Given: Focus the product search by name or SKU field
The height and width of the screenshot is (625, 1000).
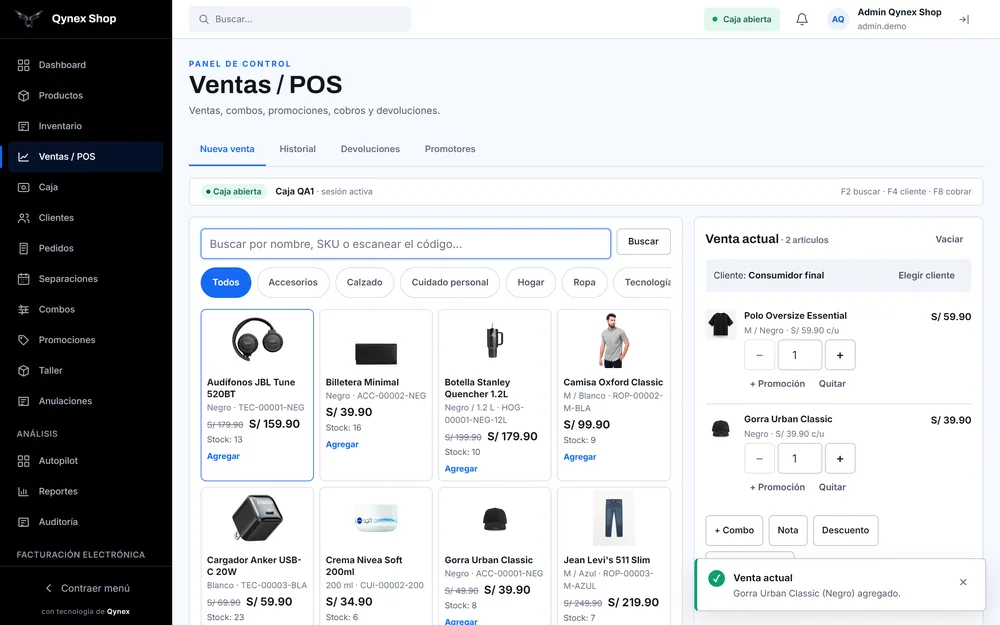Looking at the screenshot, I should click(x=406, y=244).
